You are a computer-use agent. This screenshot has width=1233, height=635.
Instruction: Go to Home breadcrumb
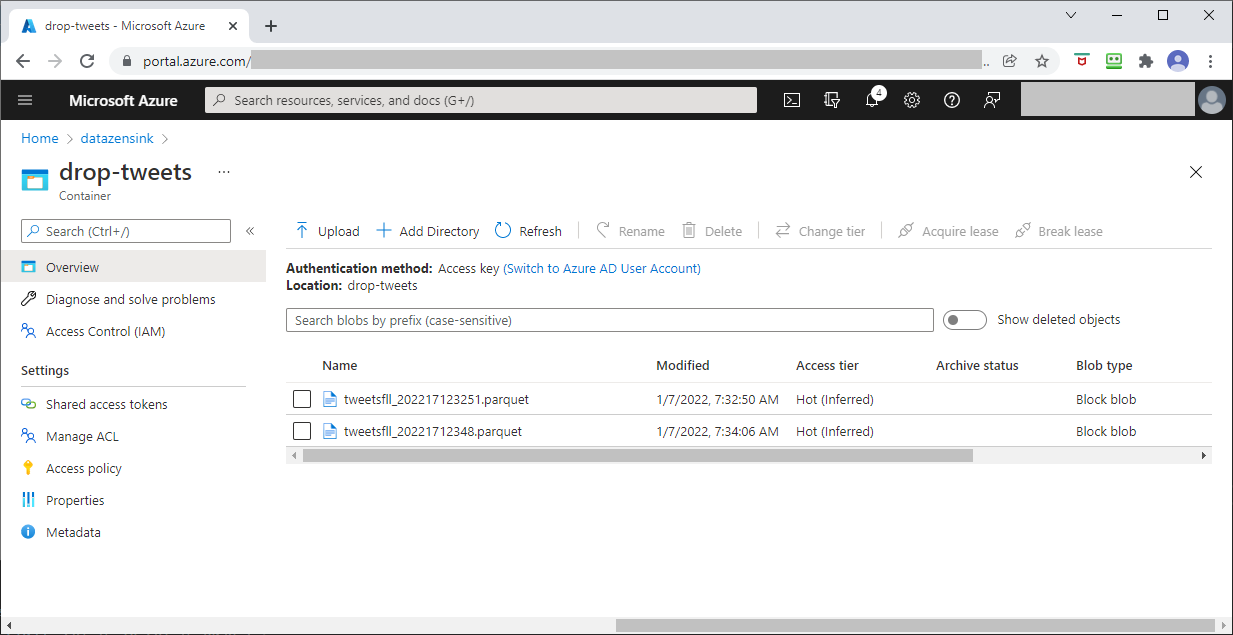pyautogui.click(x=40, y=138)
